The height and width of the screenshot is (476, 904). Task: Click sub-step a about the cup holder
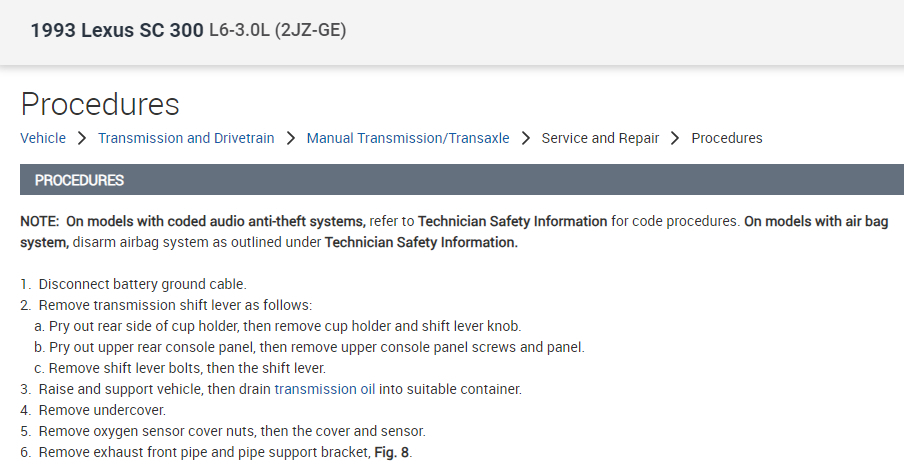pyautogui.click(x=284, y=326)
